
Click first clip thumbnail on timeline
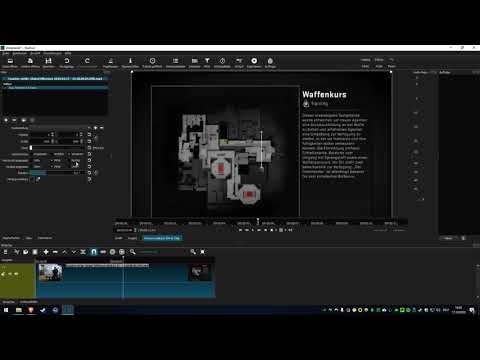click(x=50, y=272)
